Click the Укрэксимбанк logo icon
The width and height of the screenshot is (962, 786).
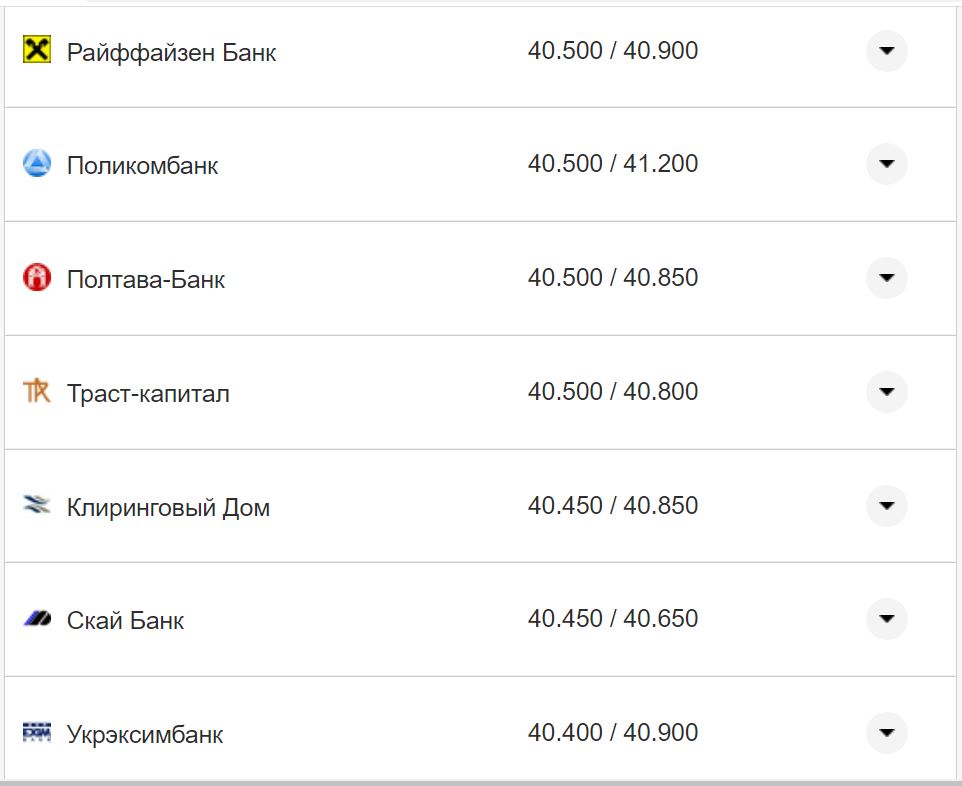[x=35, y=732]
